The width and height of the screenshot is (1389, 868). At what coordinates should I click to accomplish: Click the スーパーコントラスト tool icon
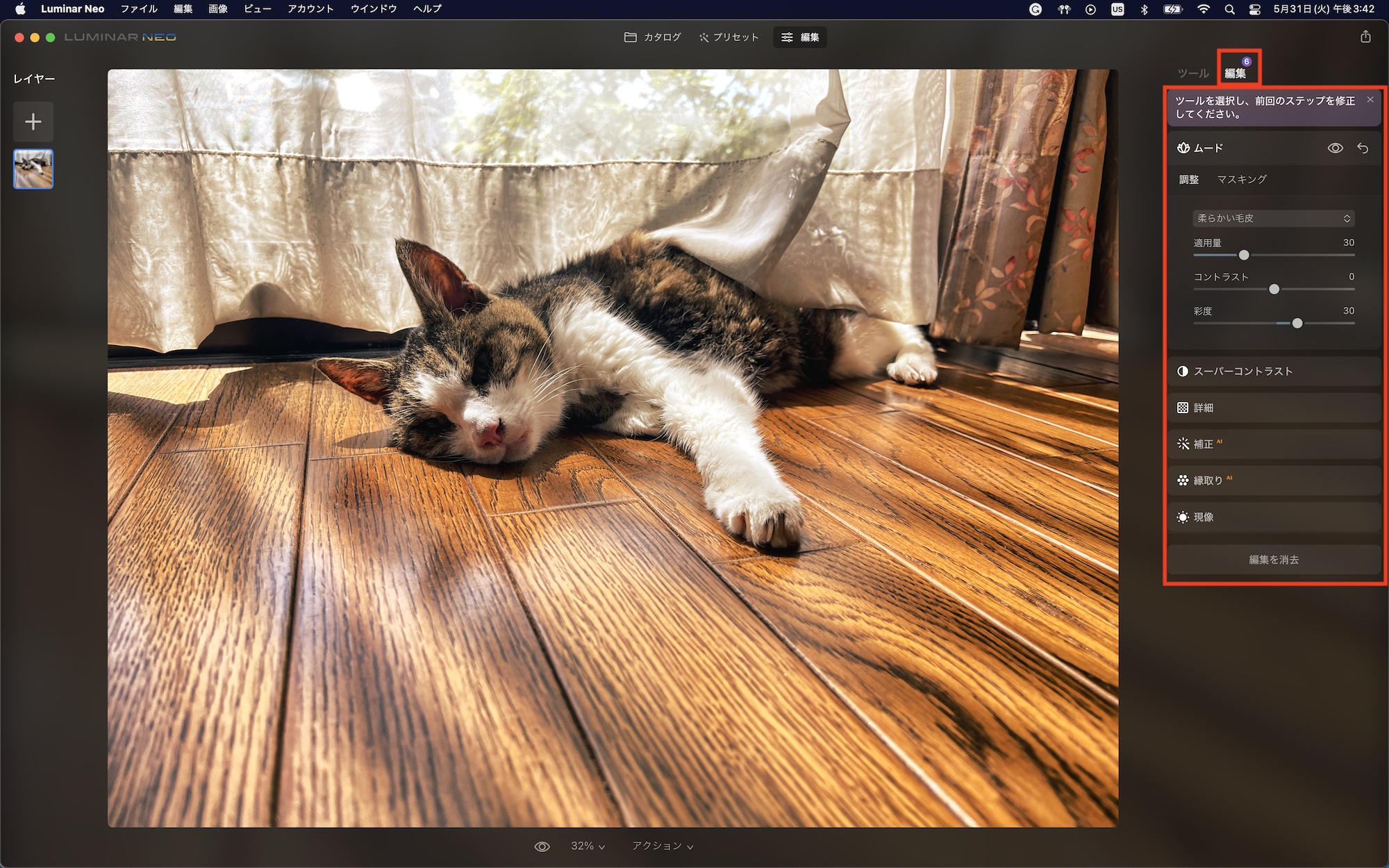1183,372
